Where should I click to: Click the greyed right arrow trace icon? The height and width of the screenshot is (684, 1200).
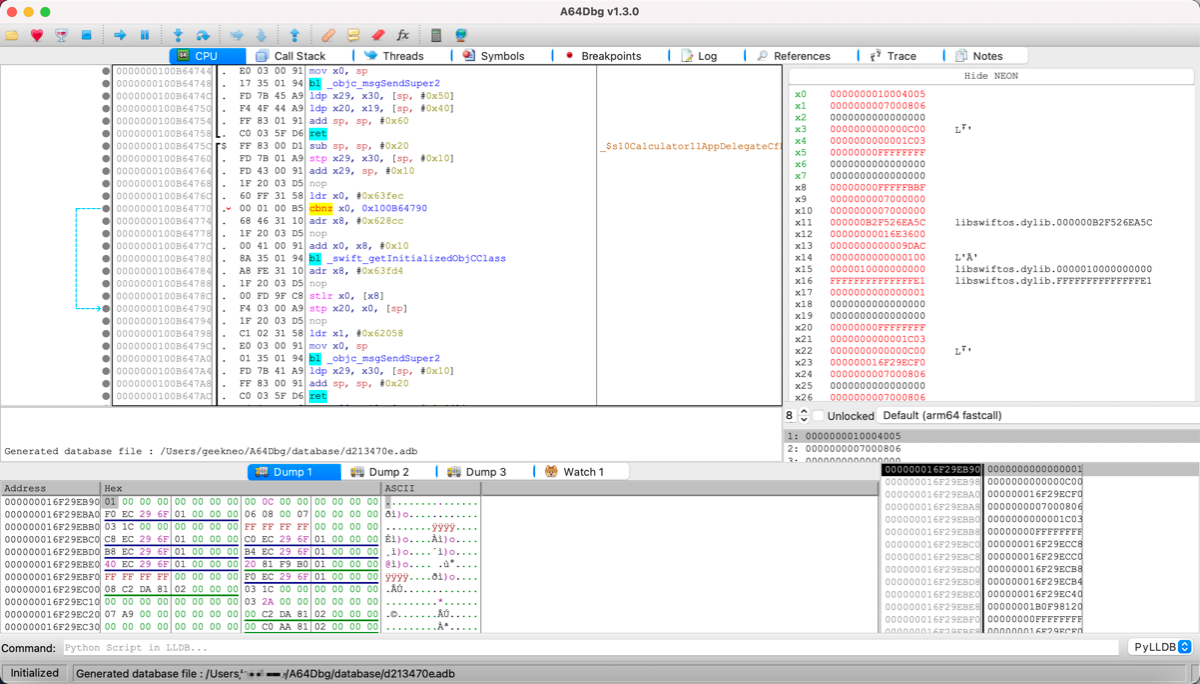point(236,35)
